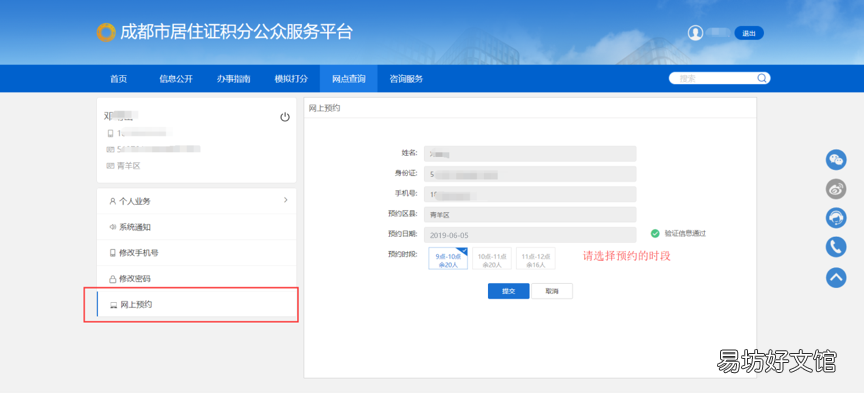The width and height of the screenshot is (864, 393).
Task: Click the phone contact floating icon
Action: pyautogui.click(x=836, y=246)
